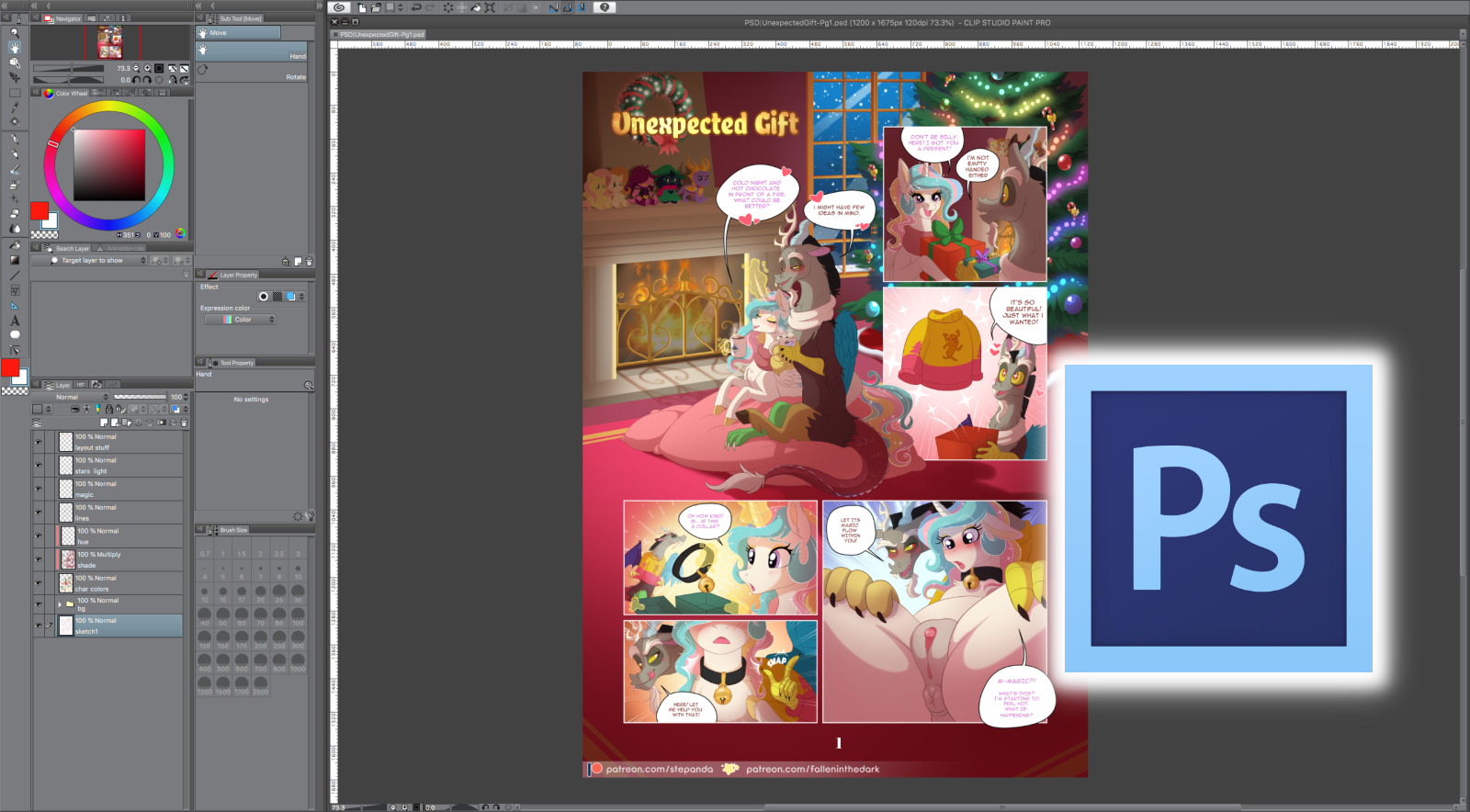This screenshot has height=812, width=1470.
Task: Hide the lines layer
Action: (x=39, y=513)
